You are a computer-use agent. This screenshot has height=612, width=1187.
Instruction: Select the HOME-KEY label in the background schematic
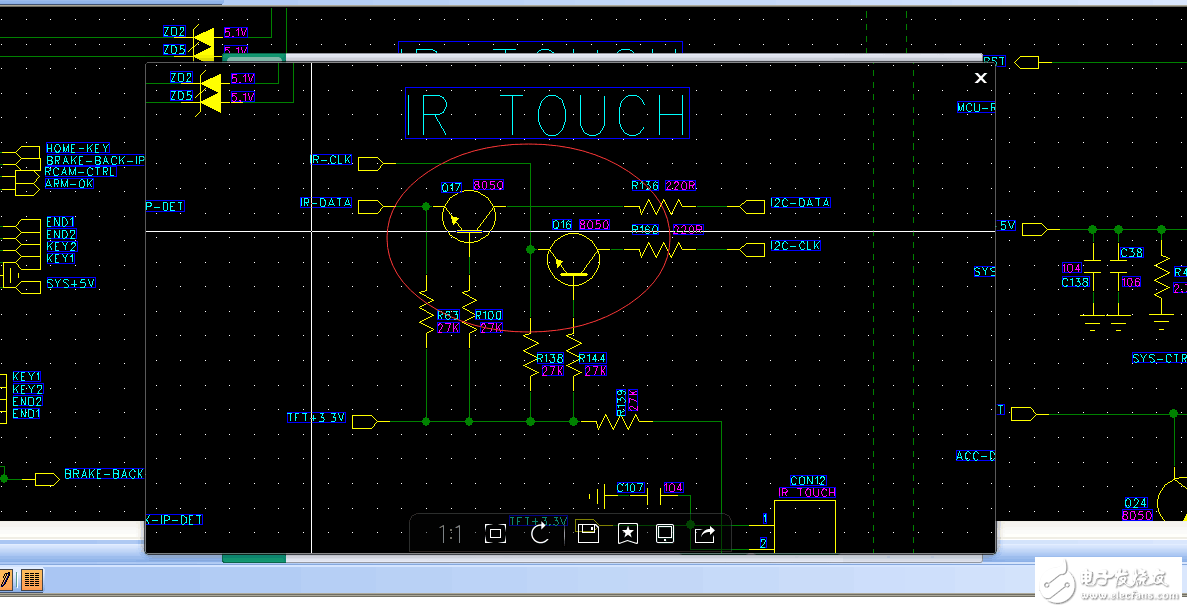tap(77, 148)
